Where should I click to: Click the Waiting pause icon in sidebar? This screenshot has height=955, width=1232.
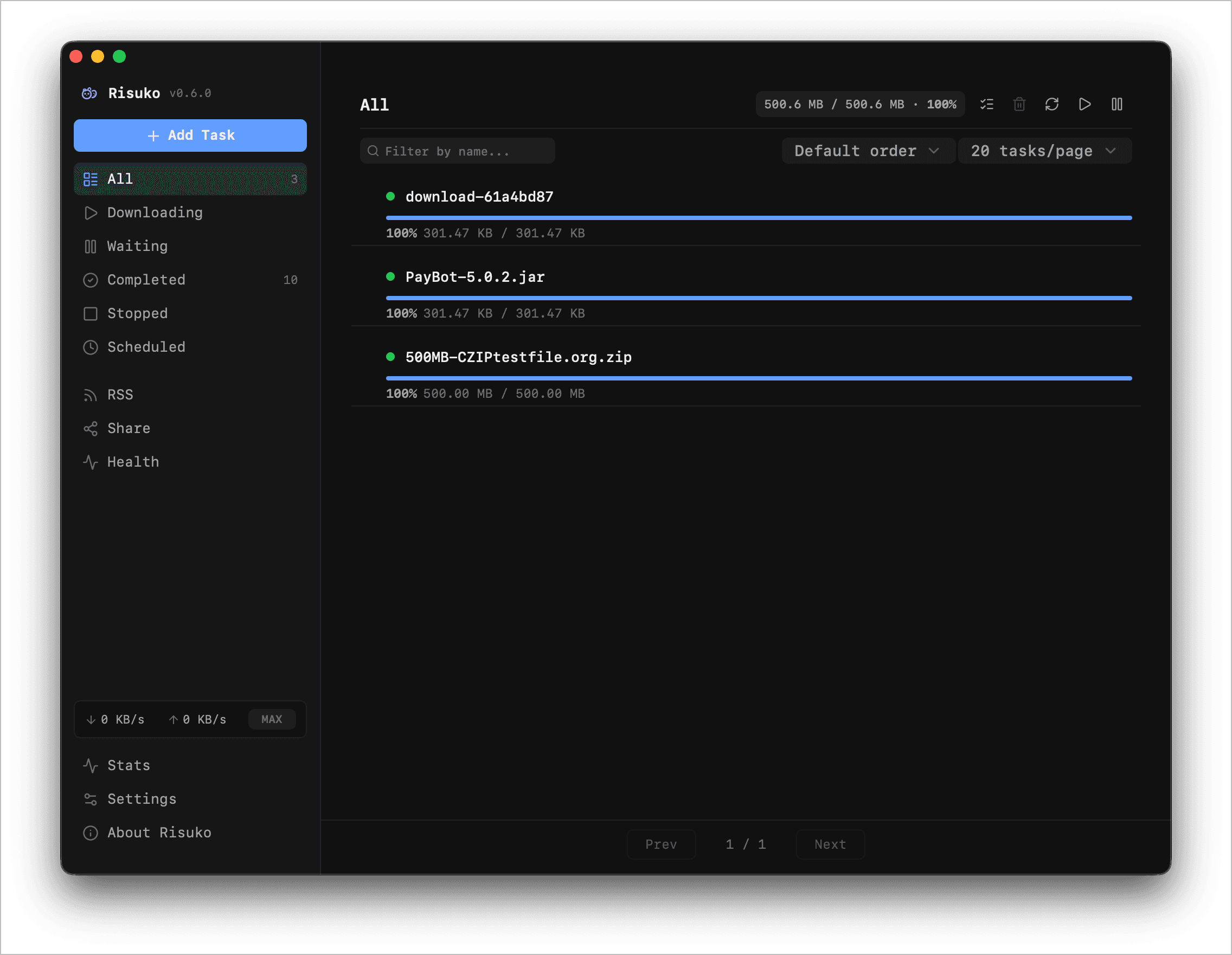(x=90, y=247)
